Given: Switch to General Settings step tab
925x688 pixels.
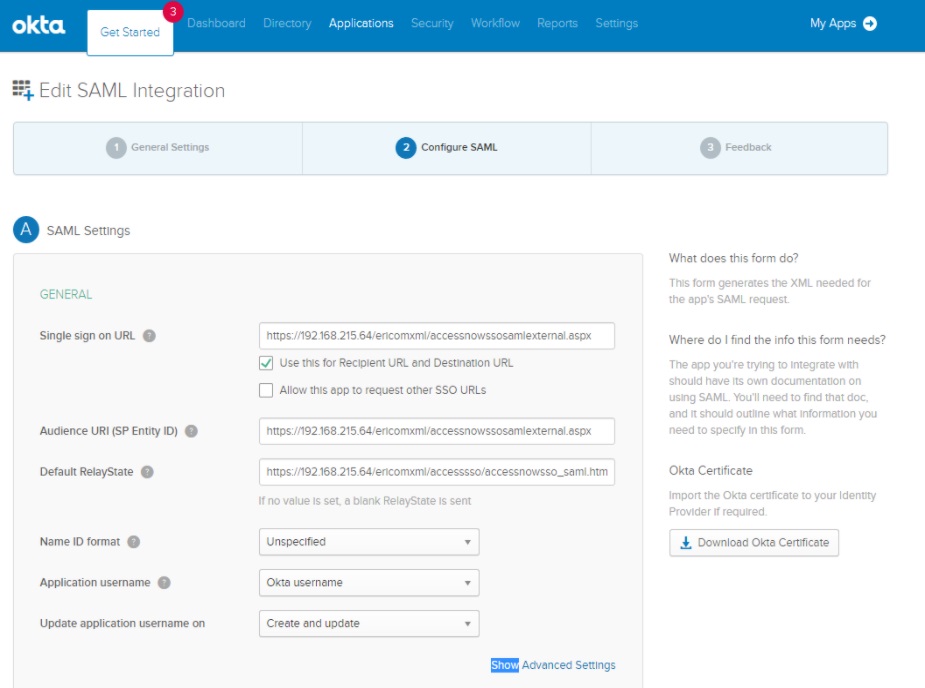Looking at the screenshot, I should pos(158,147).
